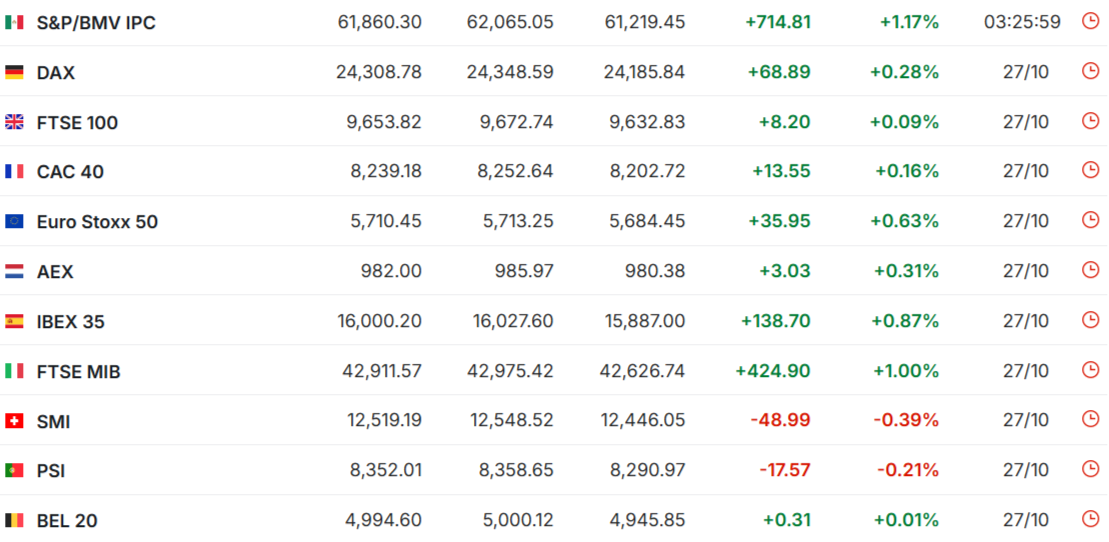The image size is (1109, 542).
Task: Open the Euro Stoxx 50 link
Action: [x=97, y=222]
